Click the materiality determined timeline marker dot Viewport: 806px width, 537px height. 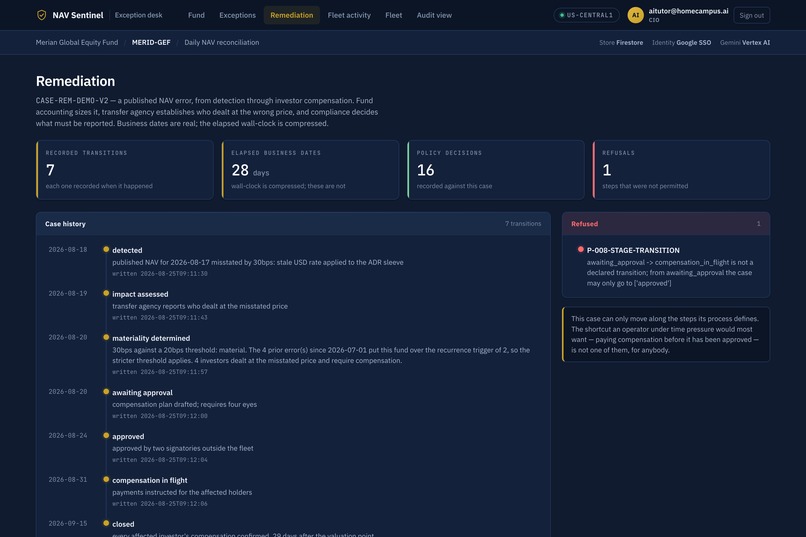[x=106, y=338]
